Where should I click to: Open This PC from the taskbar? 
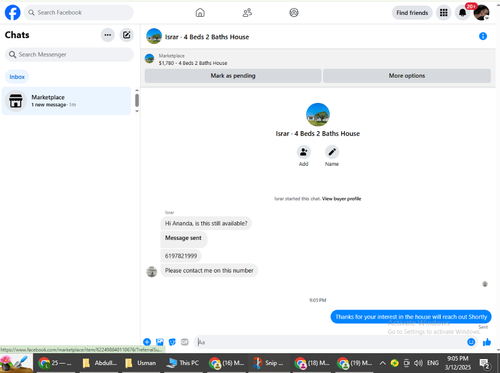tap(183, 363)
